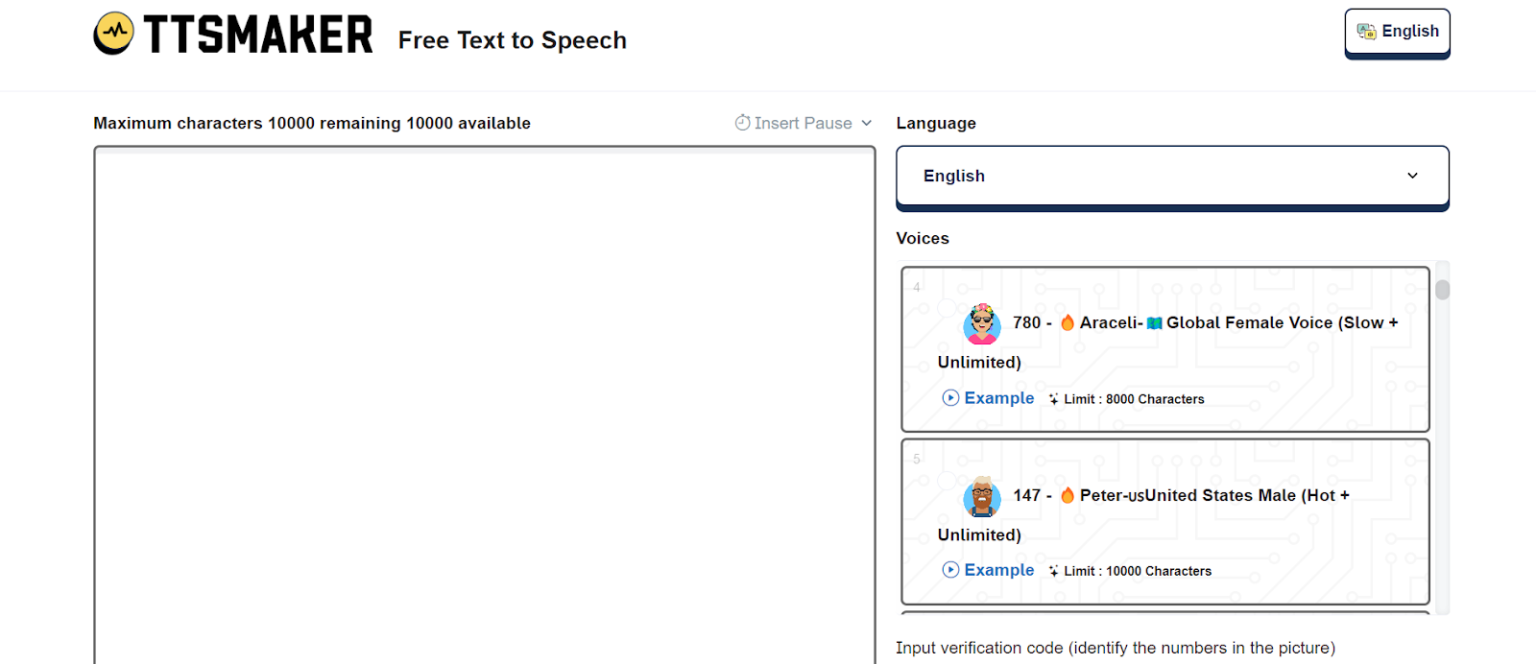Image resolution: width=1536 pixels, height=664 pixels.
Task: Click Araceli's avatar picture
Action: click(981, 324)
